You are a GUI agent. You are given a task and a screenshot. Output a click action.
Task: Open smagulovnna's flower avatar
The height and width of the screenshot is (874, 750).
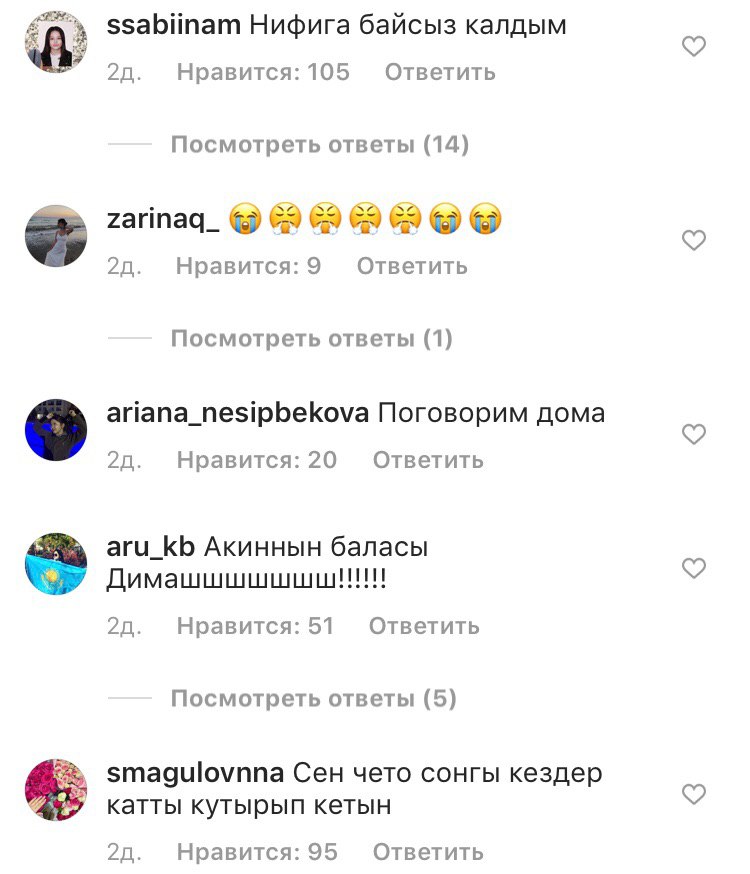tap(56, 790)
